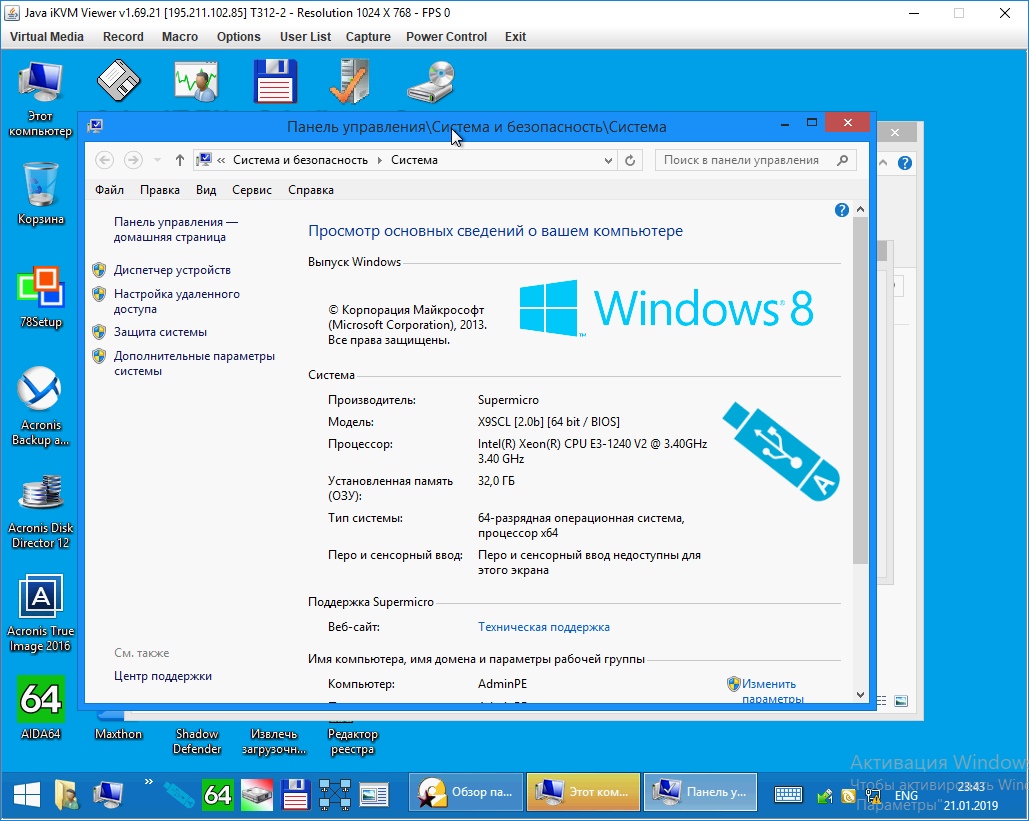Click the network connection tray icon
Screen dimensions: 1029x821
pos(873,796)
